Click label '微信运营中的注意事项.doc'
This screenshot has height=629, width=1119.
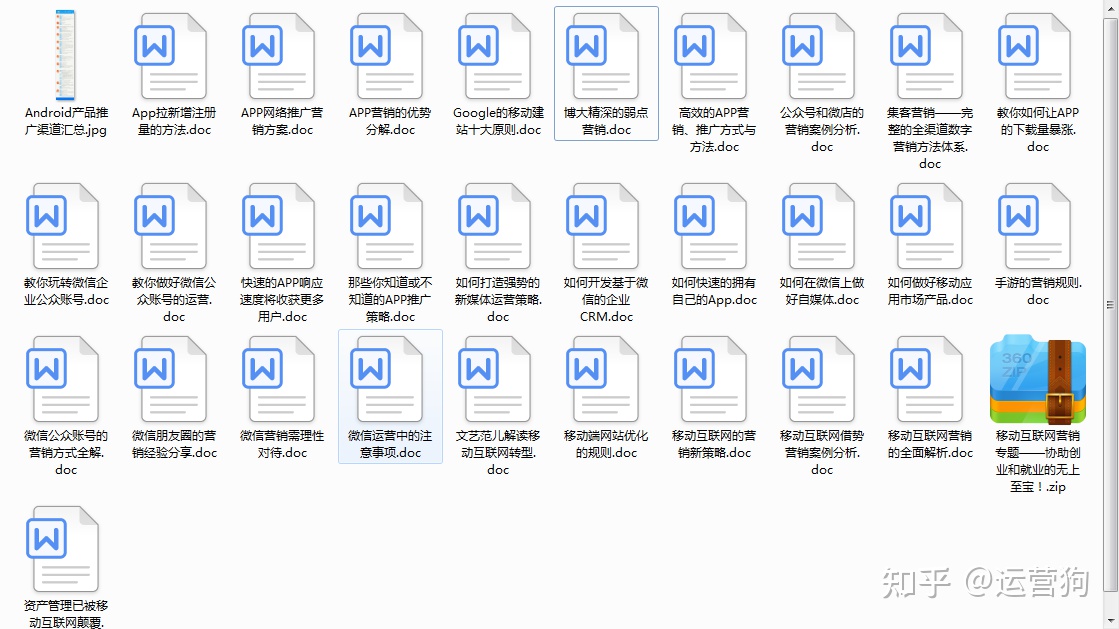(390, 444)
